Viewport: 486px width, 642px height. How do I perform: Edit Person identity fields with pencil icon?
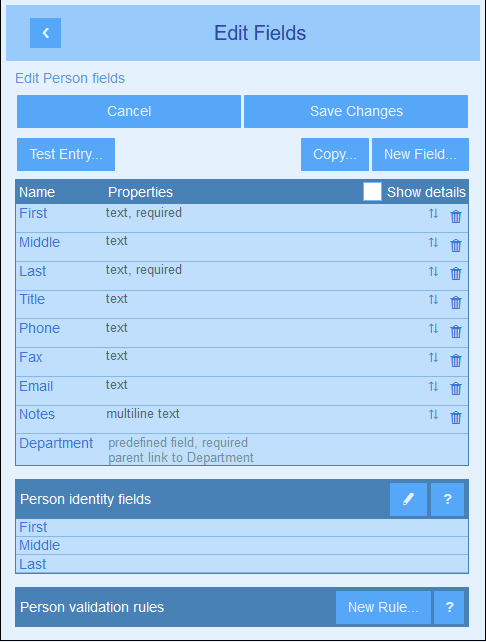pos(408,499)
